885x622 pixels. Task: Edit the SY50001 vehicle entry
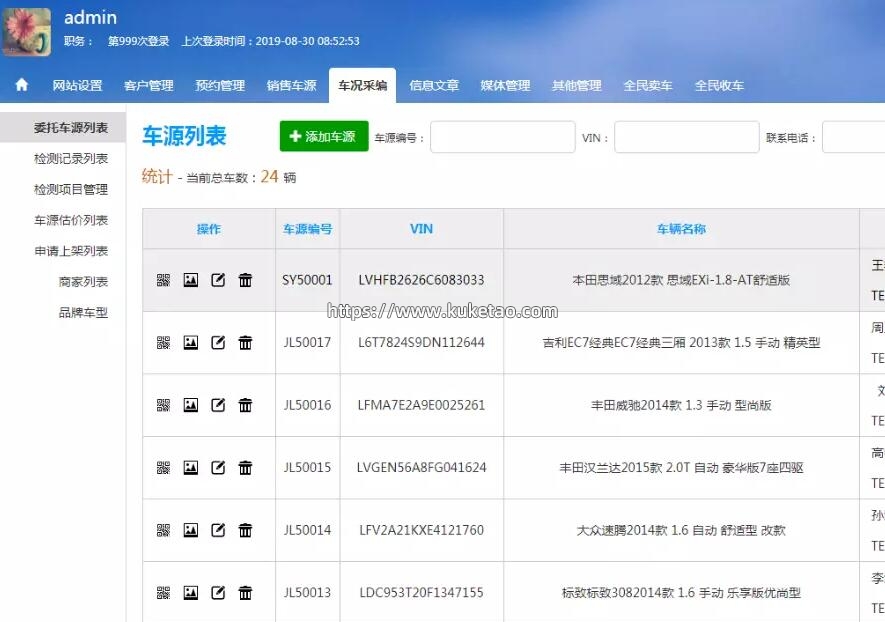tap(218, 280)
